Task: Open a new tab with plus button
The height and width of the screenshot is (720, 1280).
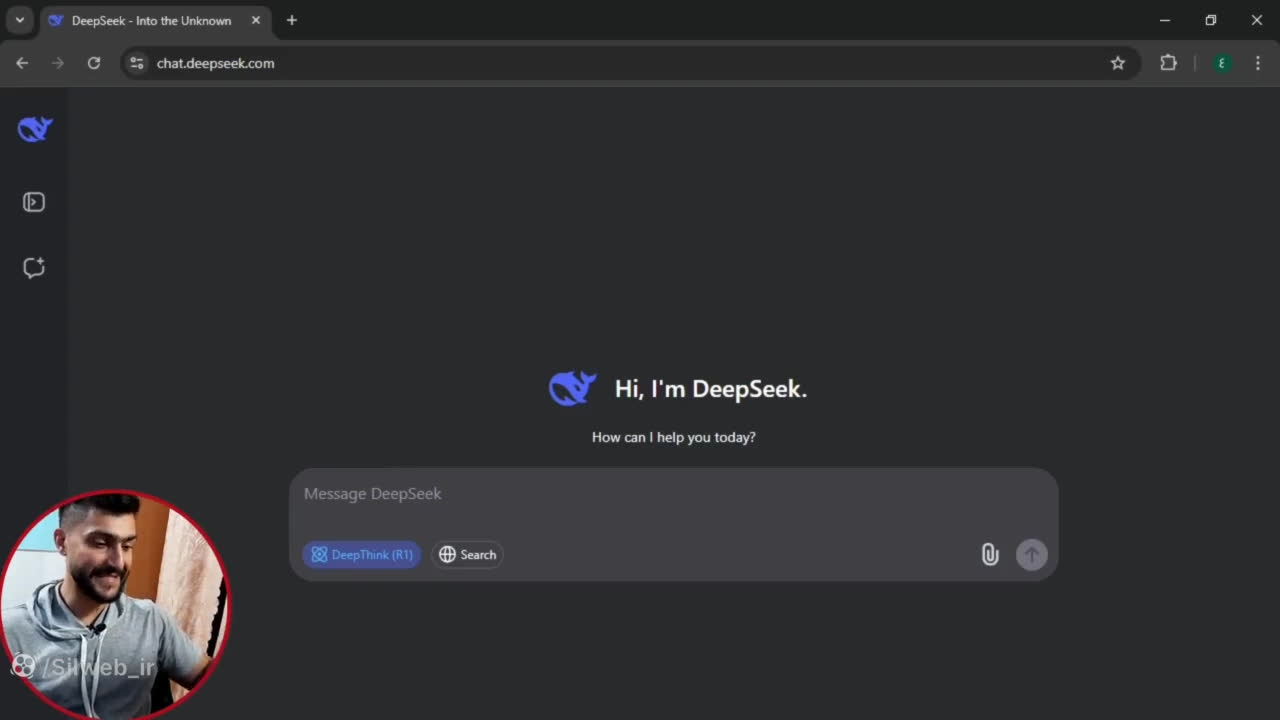Action: pyautogui.click(x=292, y=20)
